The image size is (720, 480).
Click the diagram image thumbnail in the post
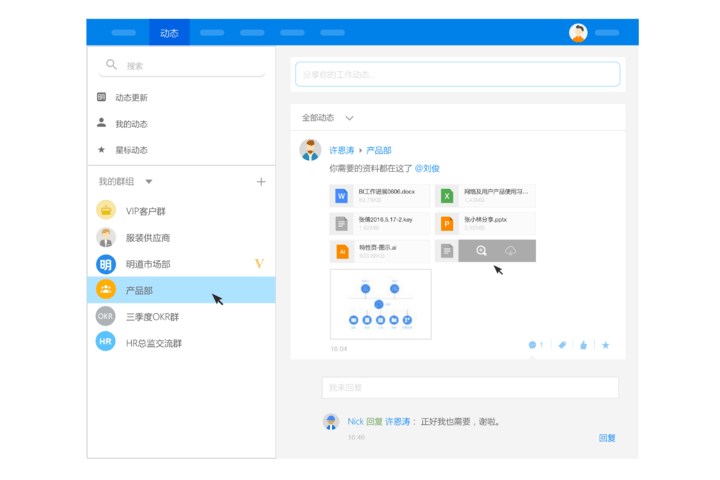(x=380, y=303)
